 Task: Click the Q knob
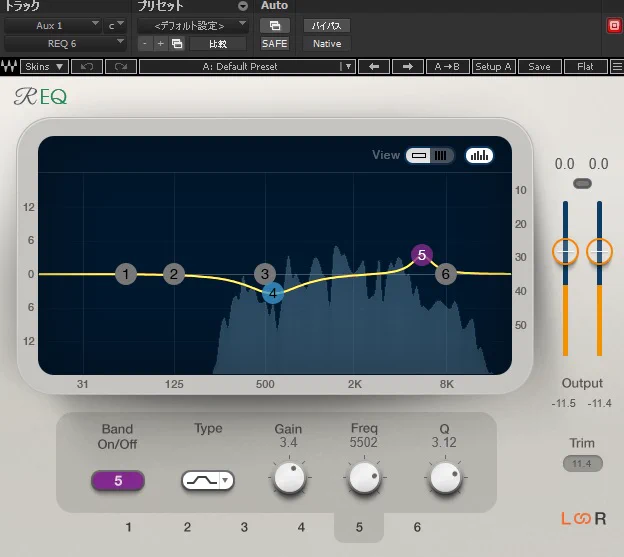445,477
